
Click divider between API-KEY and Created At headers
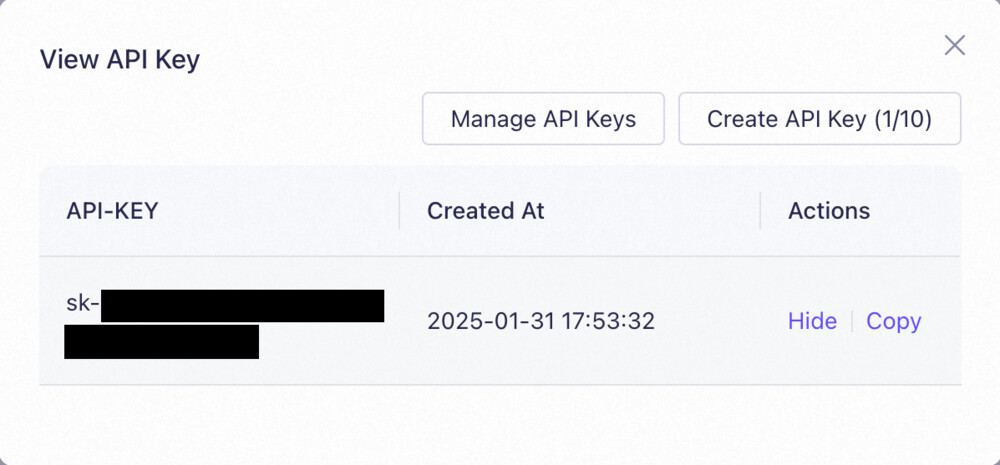pyautogui.click(x=399, y=211)
